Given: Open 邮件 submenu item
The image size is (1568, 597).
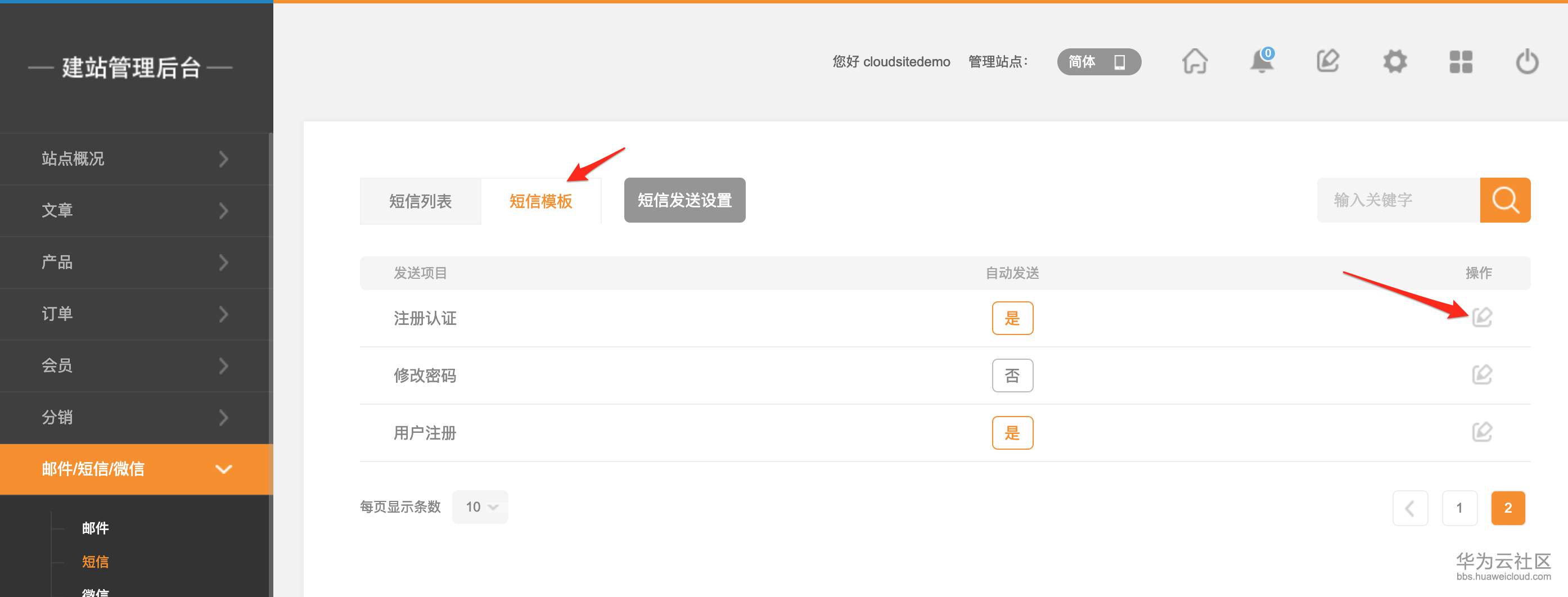Looking at the screenshot, I should click(x=96, y=528).
